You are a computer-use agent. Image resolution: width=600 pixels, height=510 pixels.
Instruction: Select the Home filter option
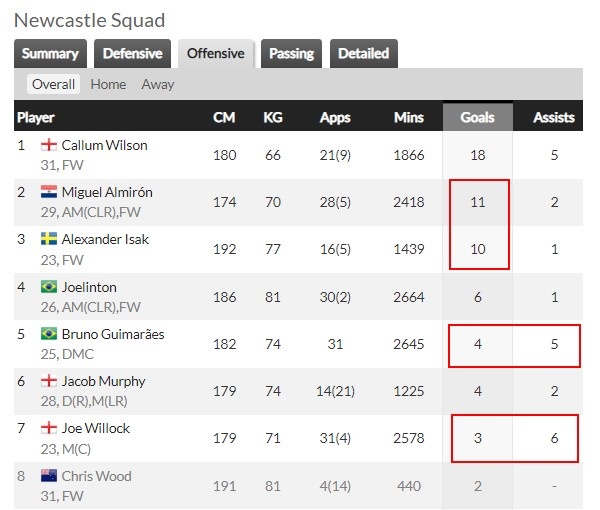pyautogui.click(x=108, y=84)
